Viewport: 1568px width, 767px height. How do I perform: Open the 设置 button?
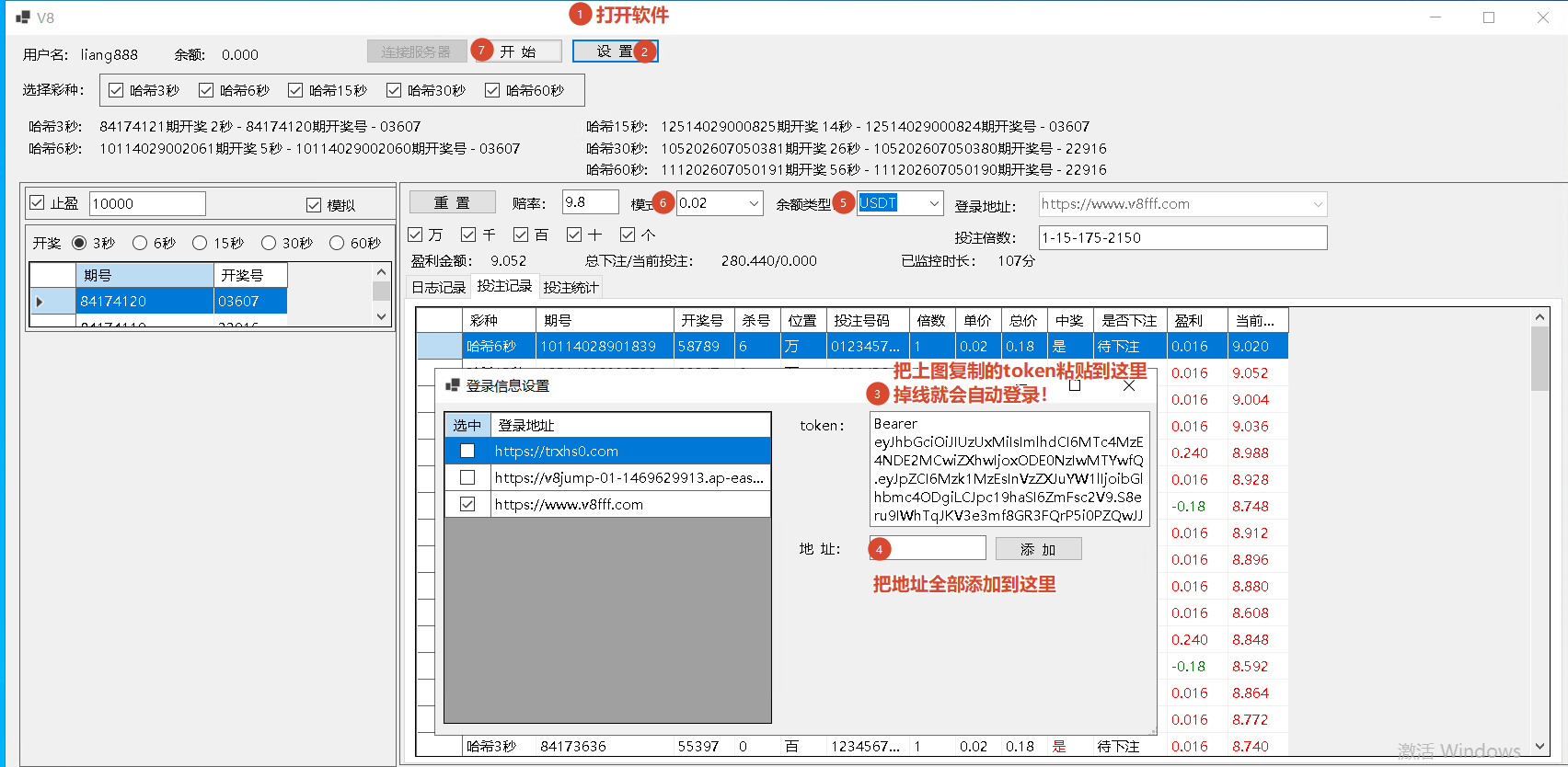(615, 52)
